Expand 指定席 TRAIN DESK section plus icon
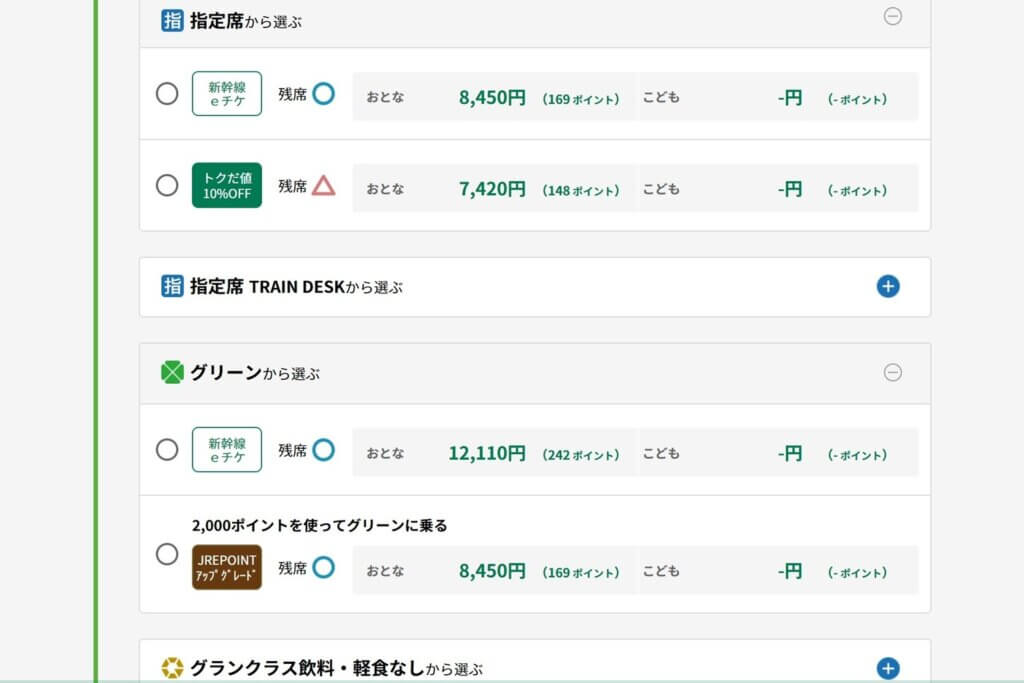 (888, 287)
